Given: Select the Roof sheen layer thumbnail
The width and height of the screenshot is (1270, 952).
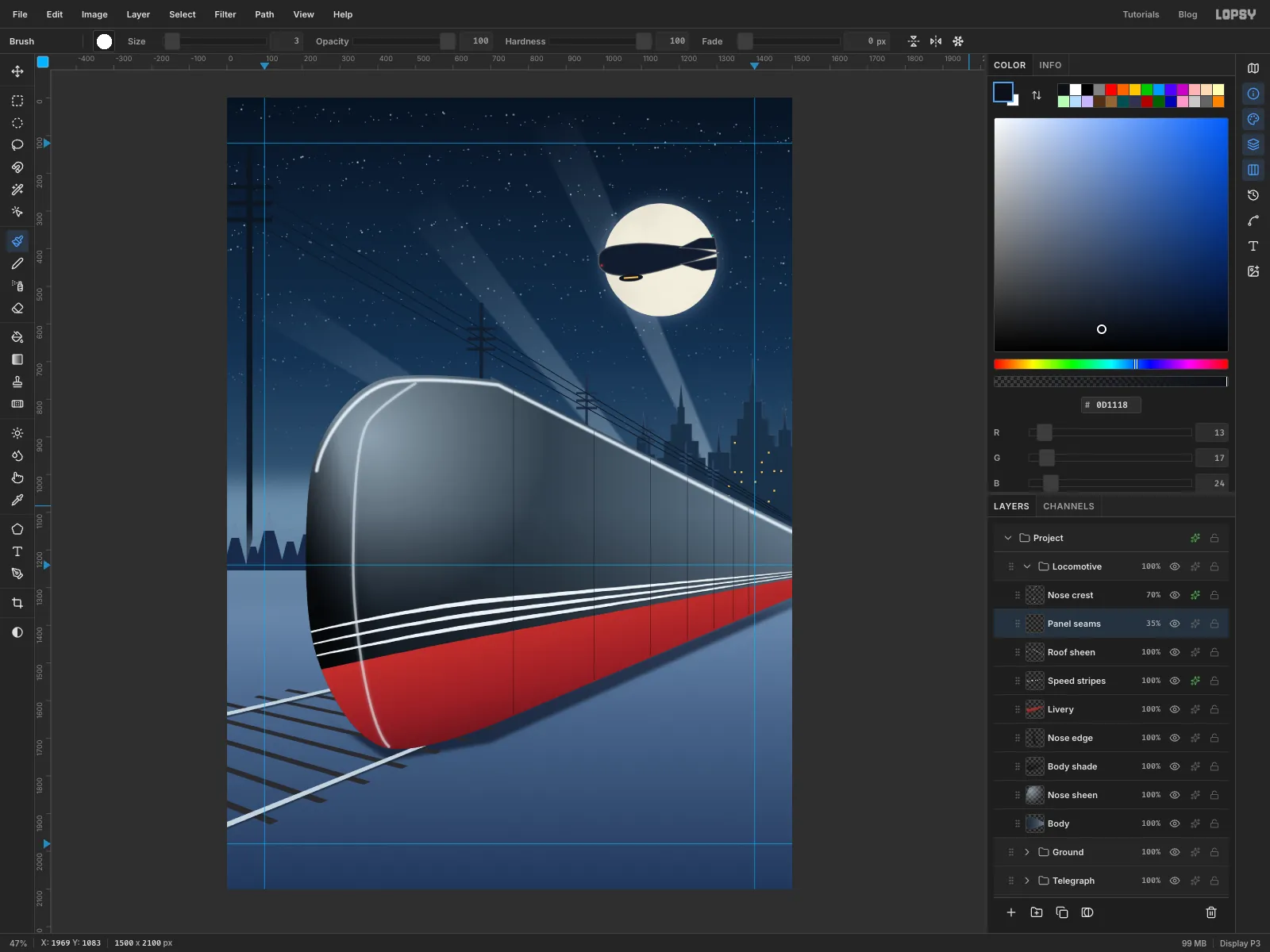Looking at the screenshot, I should click(1035, 652).
